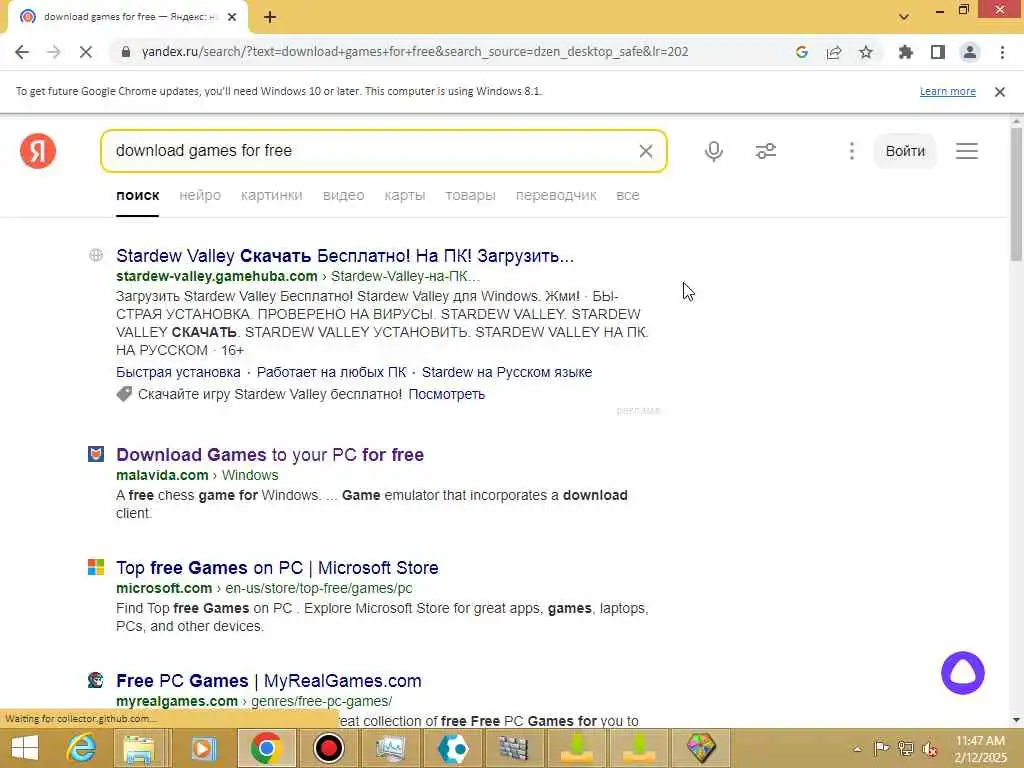
Task: Open 'Free PC Games | MyRealGames.com' result
Action: (x=268, y=680)
